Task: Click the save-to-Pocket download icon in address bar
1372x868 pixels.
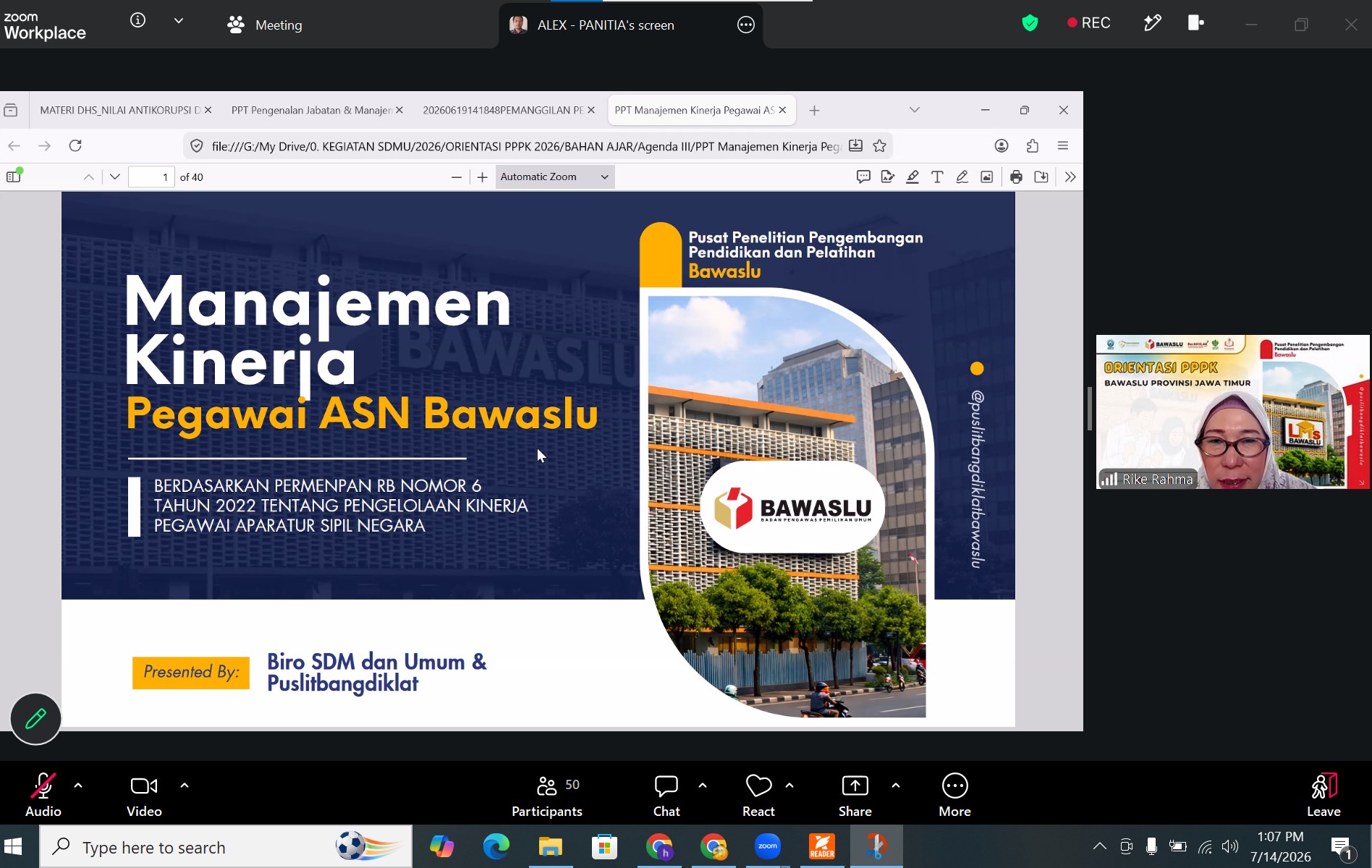Action: [855, 145]
